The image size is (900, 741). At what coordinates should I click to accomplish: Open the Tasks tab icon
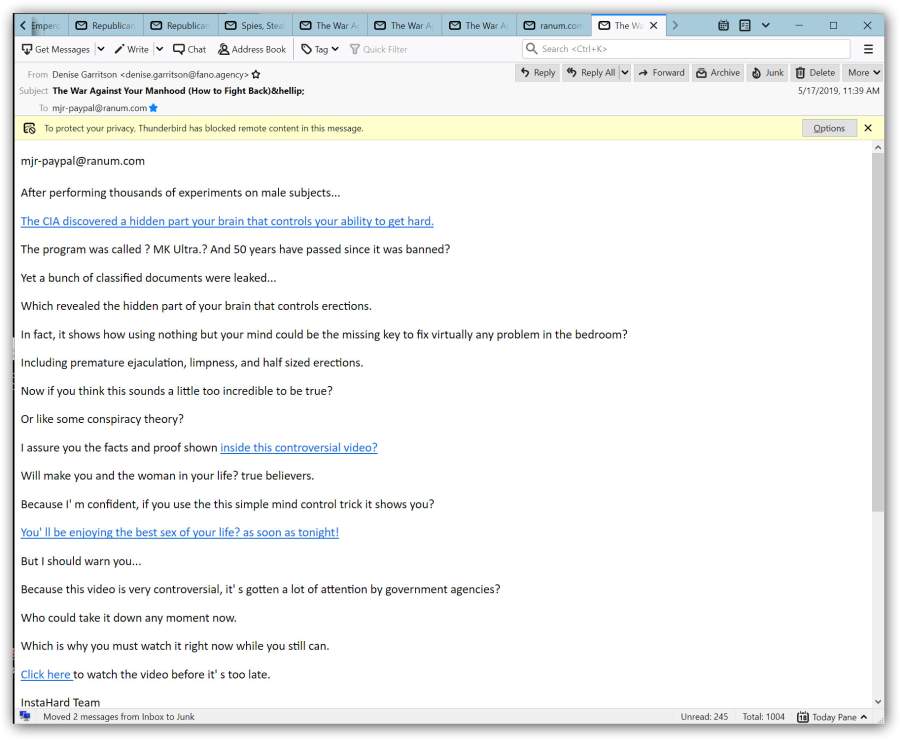pos(745,25)
